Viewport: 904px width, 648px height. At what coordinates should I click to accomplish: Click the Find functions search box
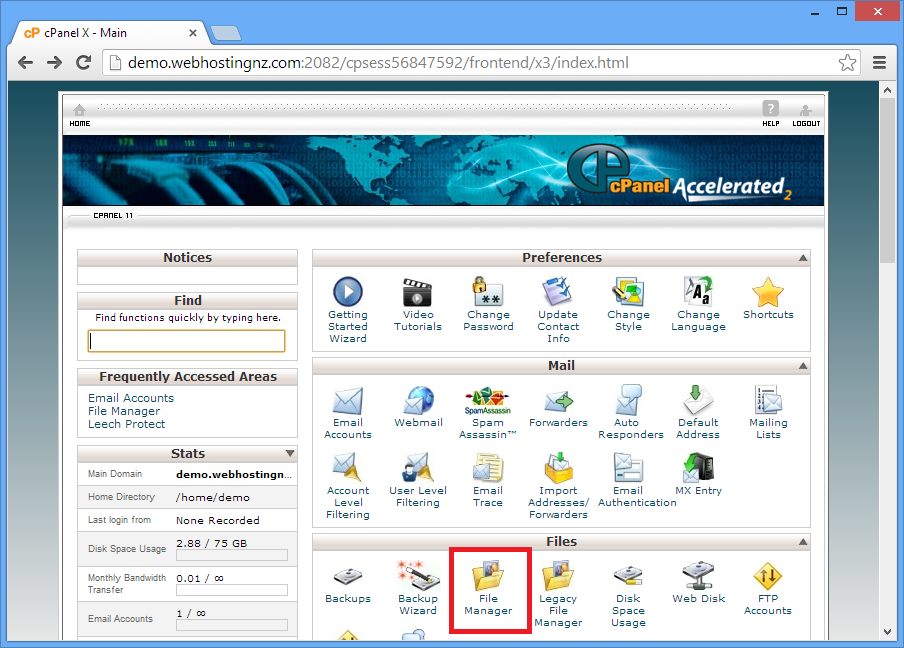(186, 340)
